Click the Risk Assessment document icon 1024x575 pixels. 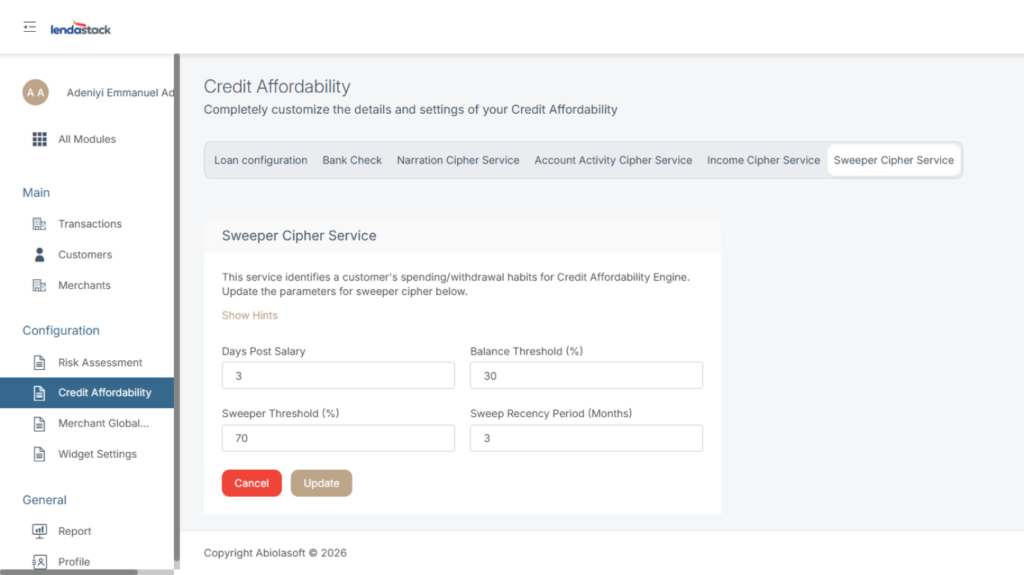tap(40, 363)
